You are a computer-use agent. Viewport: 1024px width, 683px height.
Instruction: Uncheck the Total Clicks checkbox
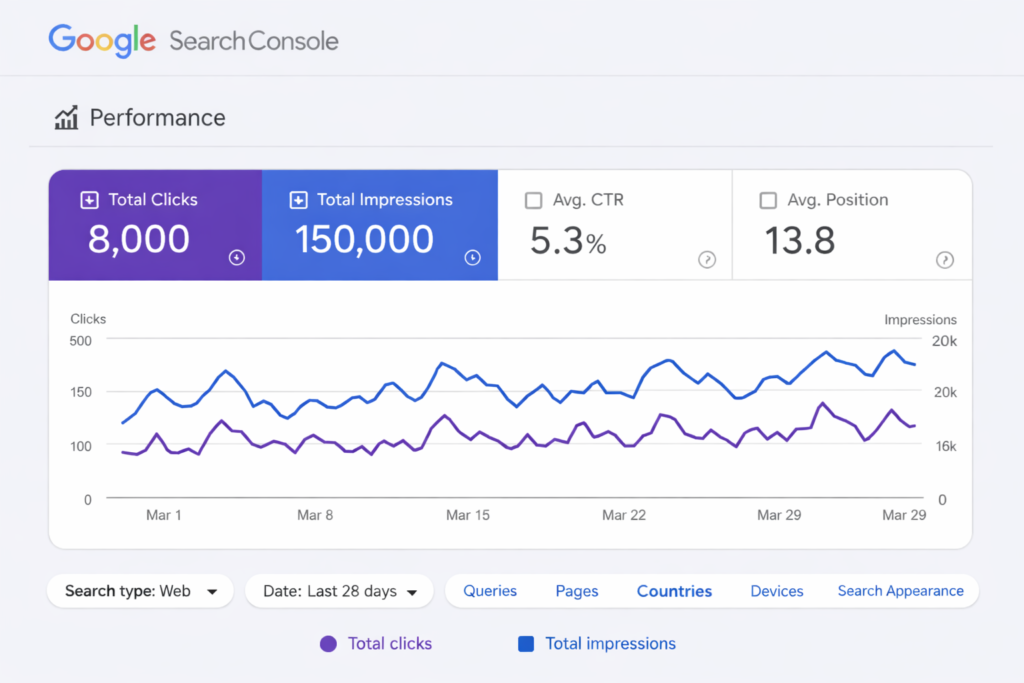(x=89, y=200)
